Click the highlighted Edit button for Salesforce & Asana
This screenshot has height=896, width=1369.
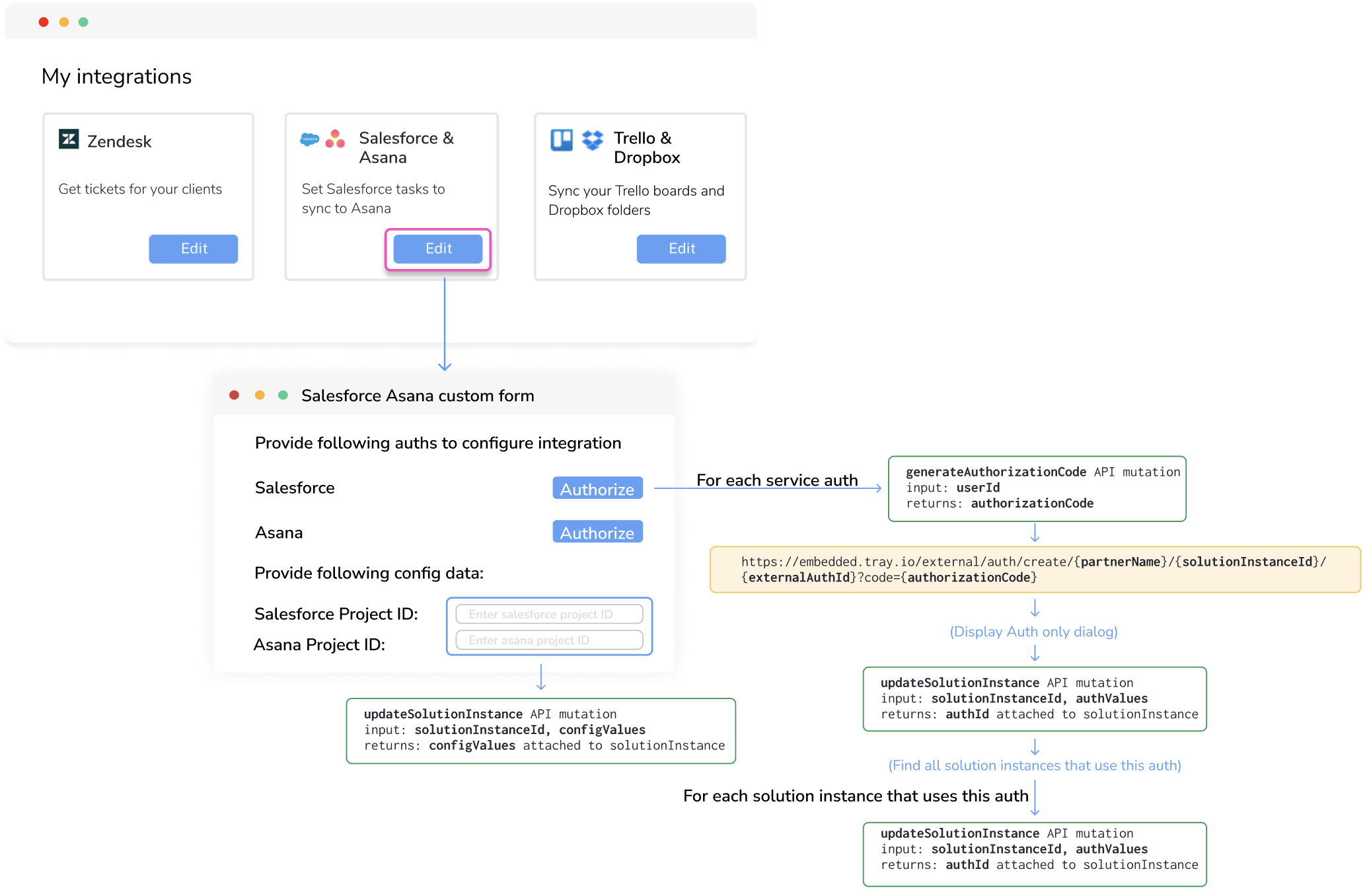[x=437, y=248]
